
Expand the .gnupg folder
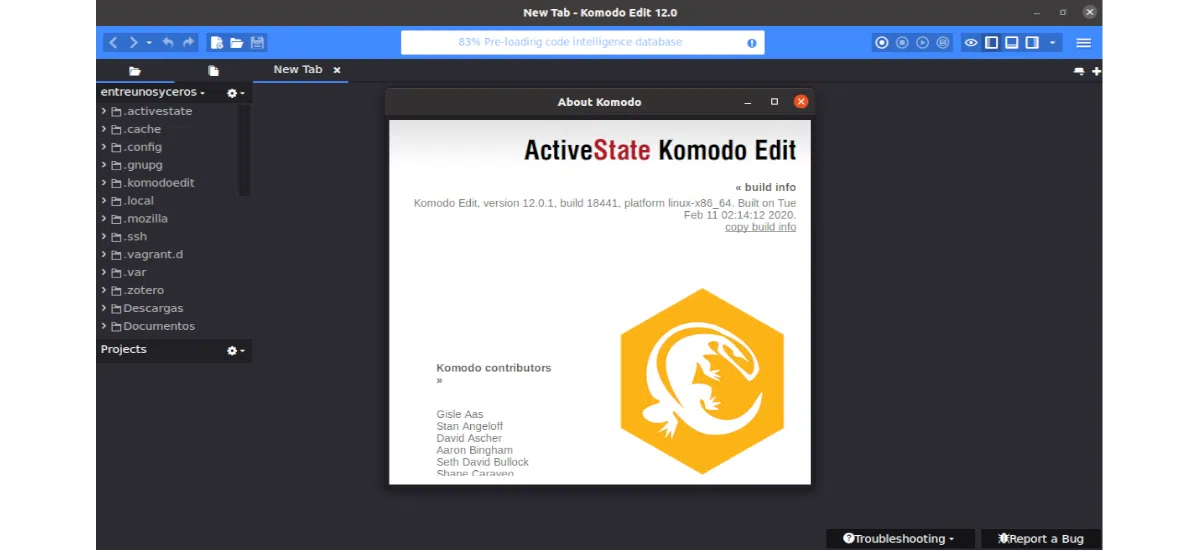(104, 165)
